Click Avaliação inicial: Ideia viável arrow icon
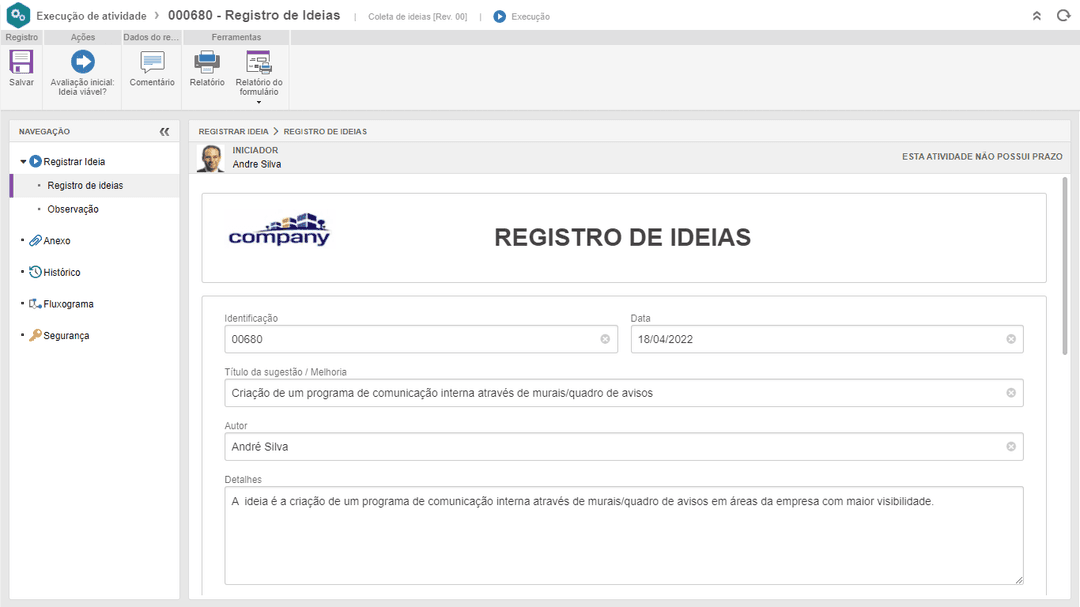Image resolution: width=1080 pixels, height=607 pixels. pos(83,62)
